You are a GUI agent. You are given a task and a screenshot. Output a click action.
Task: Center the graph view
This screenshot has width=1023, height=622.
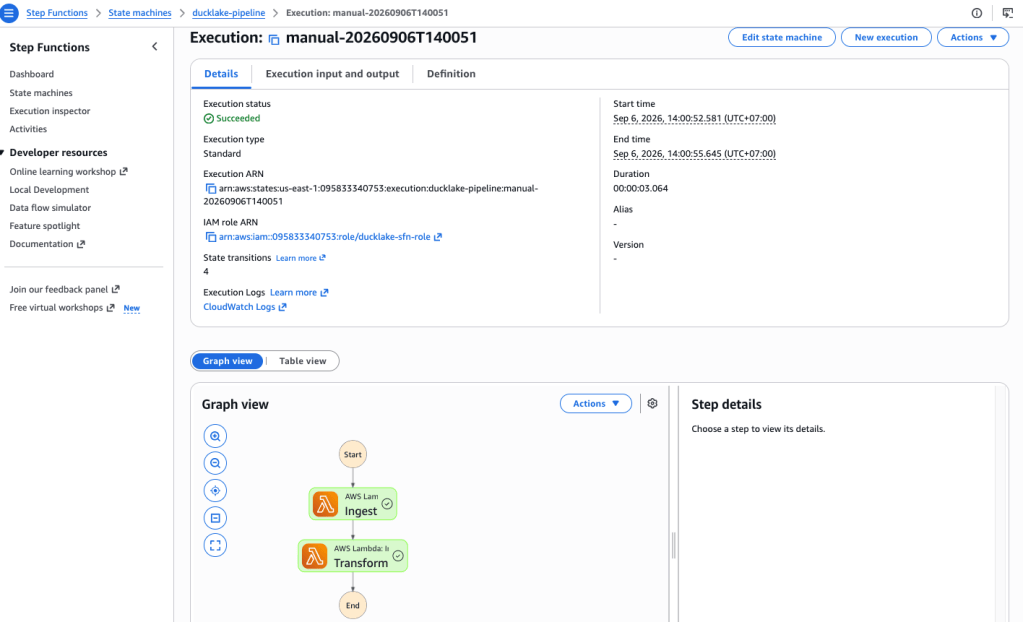pyautogui.click(x=215, y=491)
